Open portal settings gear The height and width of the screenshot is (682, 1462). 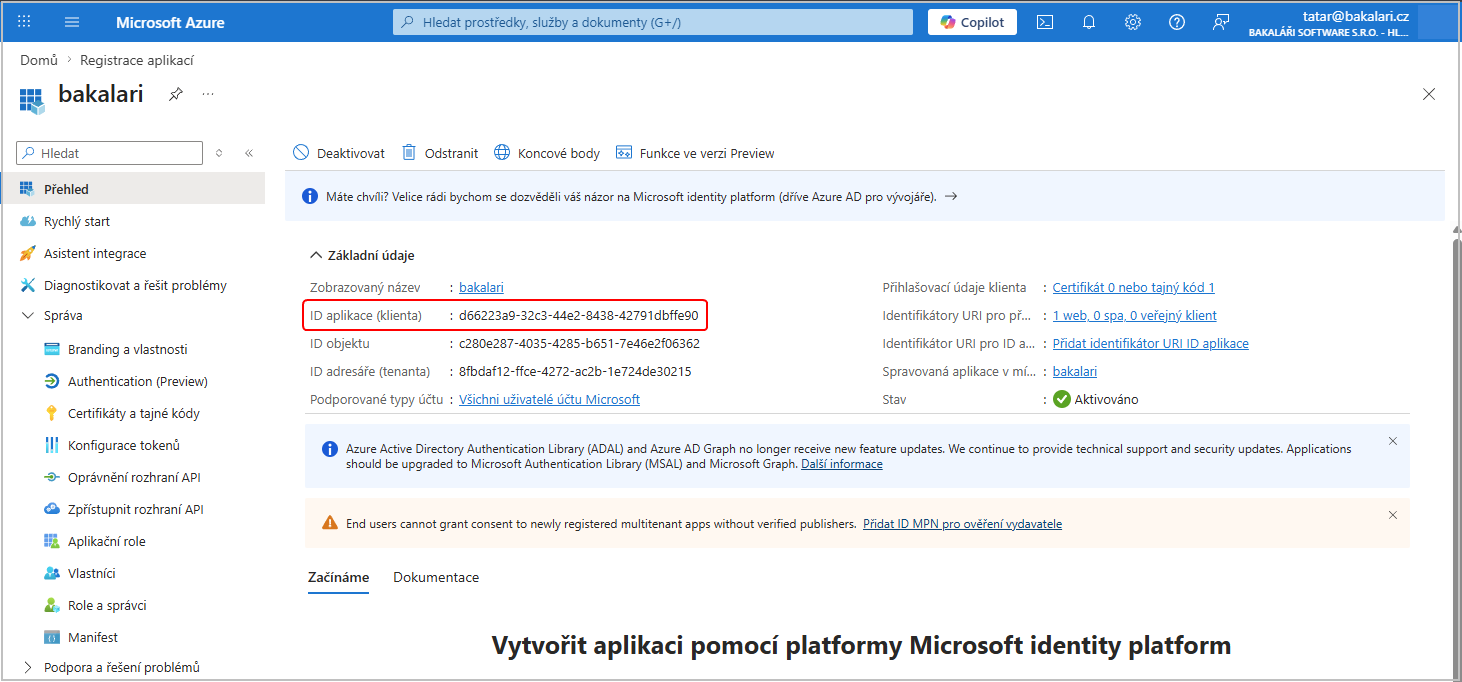(1133, 22)
